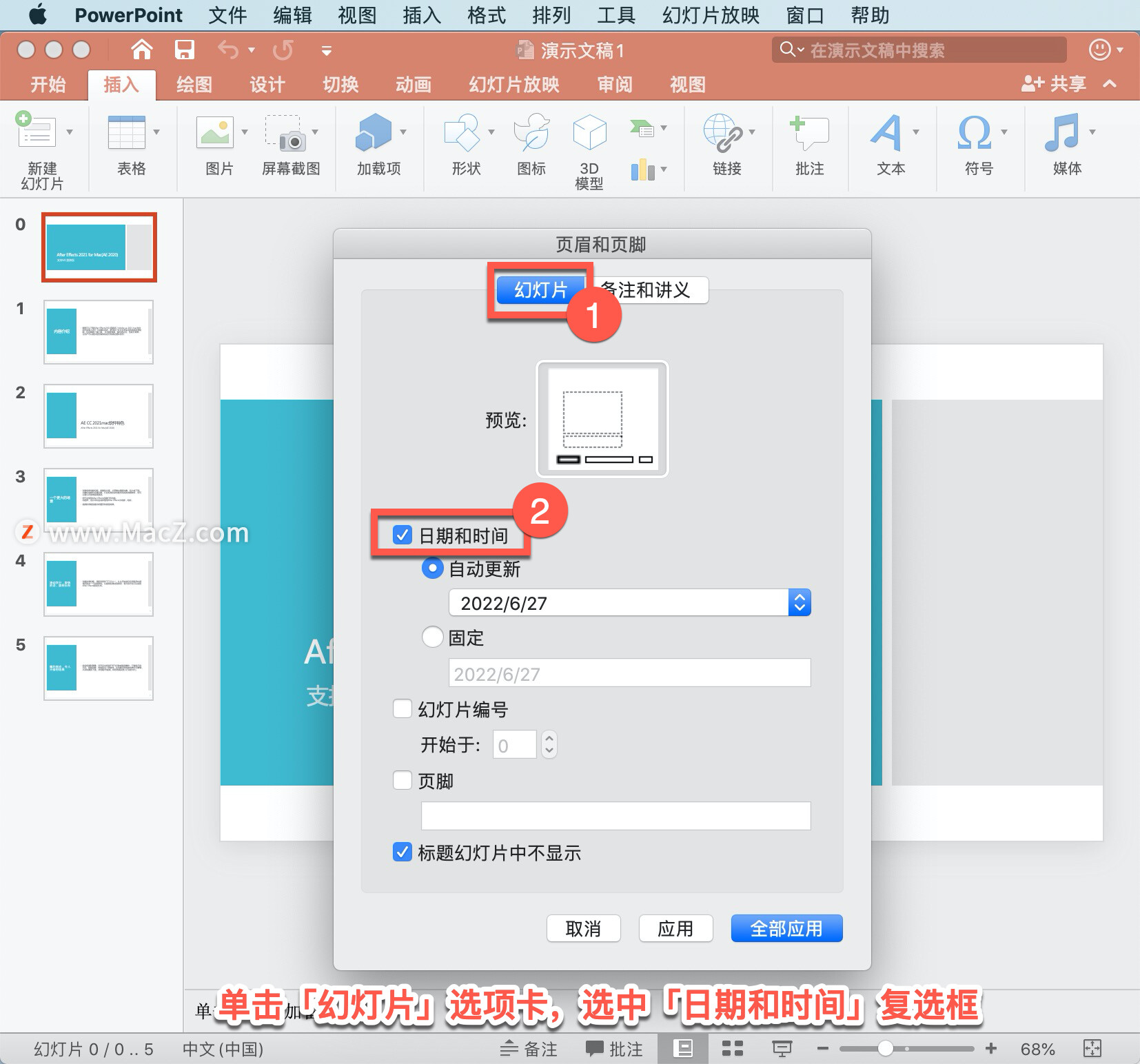Switch to normal view in status bar

(x=683, y=1049)
